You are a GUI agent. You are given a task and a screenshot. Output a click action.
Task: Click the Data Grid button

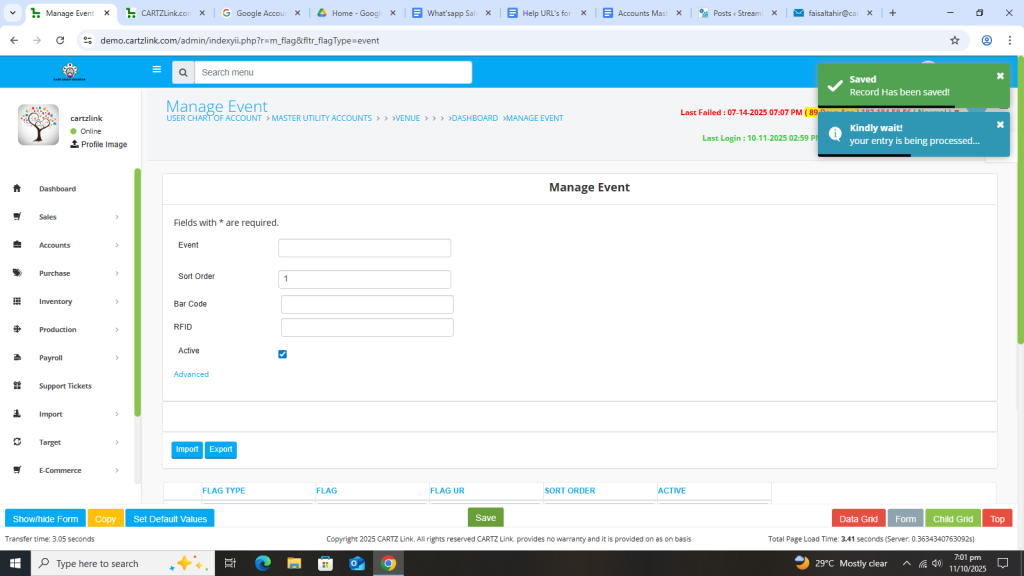pyautogui.click(x=858, y=519)
